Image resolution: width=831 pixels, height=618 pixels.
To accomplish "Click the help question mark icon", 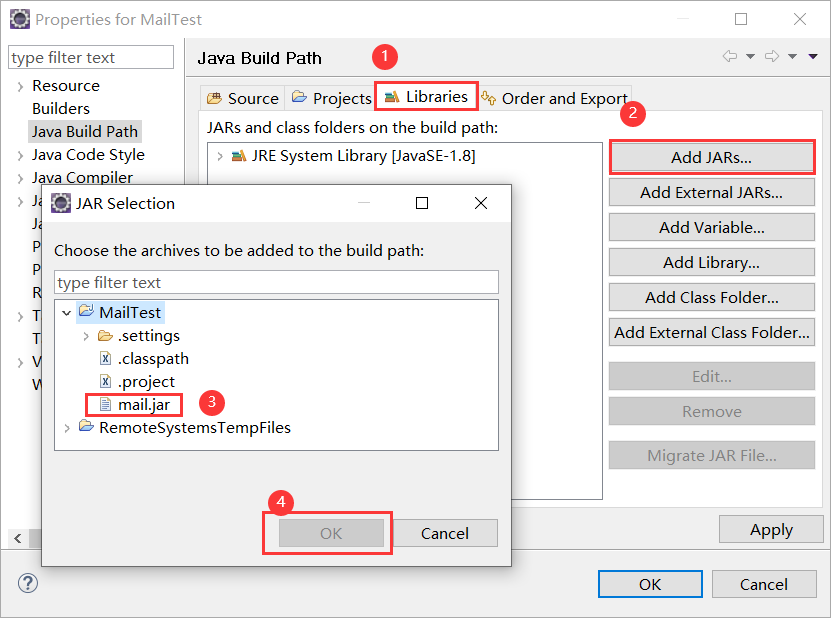I will click(x=28, y=584).
